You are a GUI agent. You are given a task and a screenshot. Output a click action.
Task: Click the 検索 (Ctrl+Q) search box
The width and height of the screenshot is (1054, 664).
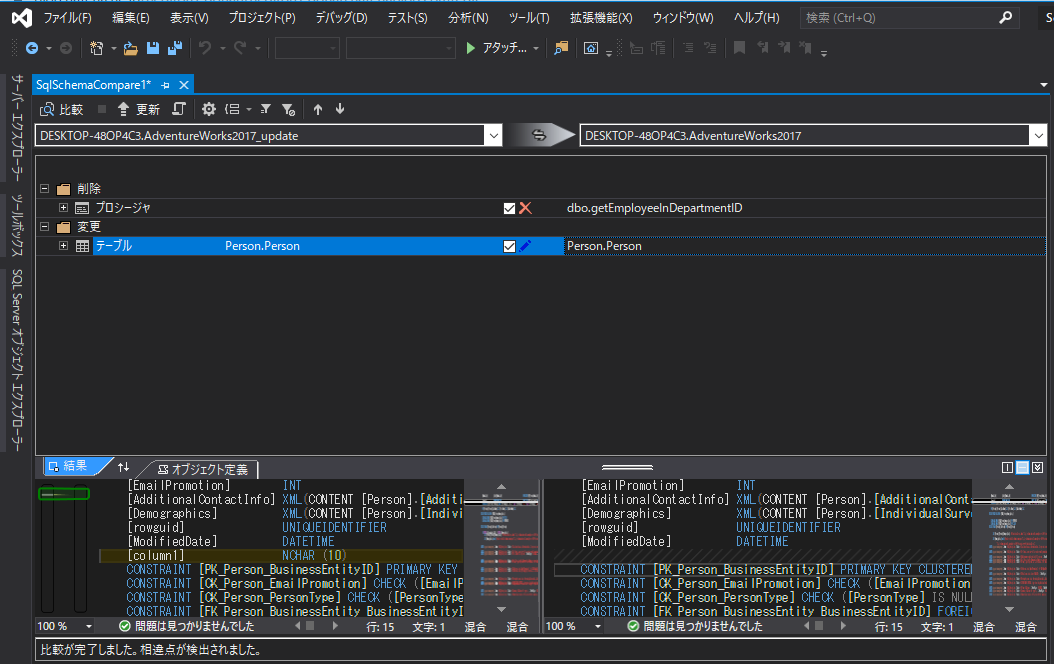909,18
